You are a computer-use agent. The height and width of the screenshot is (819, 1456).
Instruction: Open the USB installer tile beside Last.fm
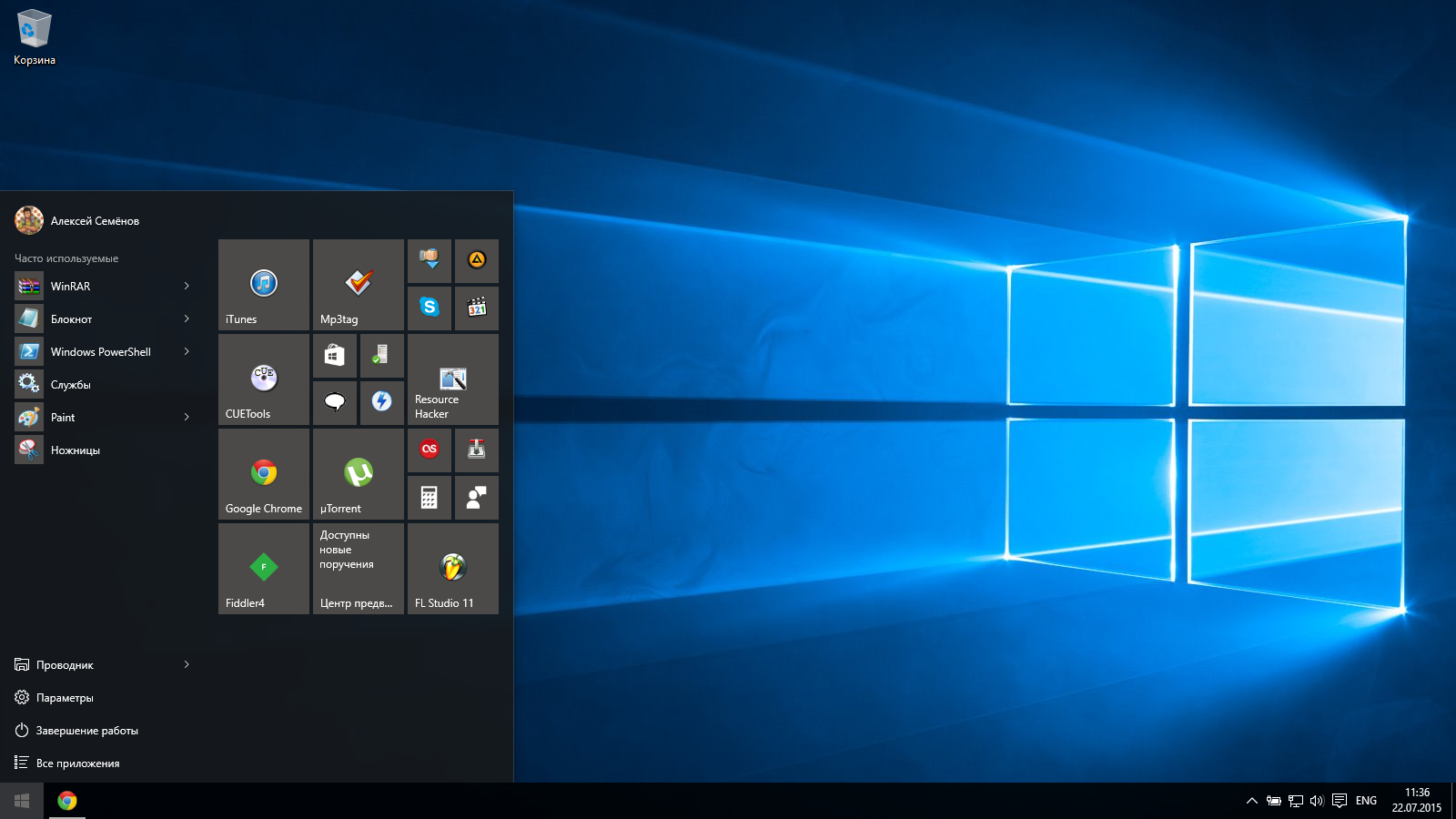(477, 450)
